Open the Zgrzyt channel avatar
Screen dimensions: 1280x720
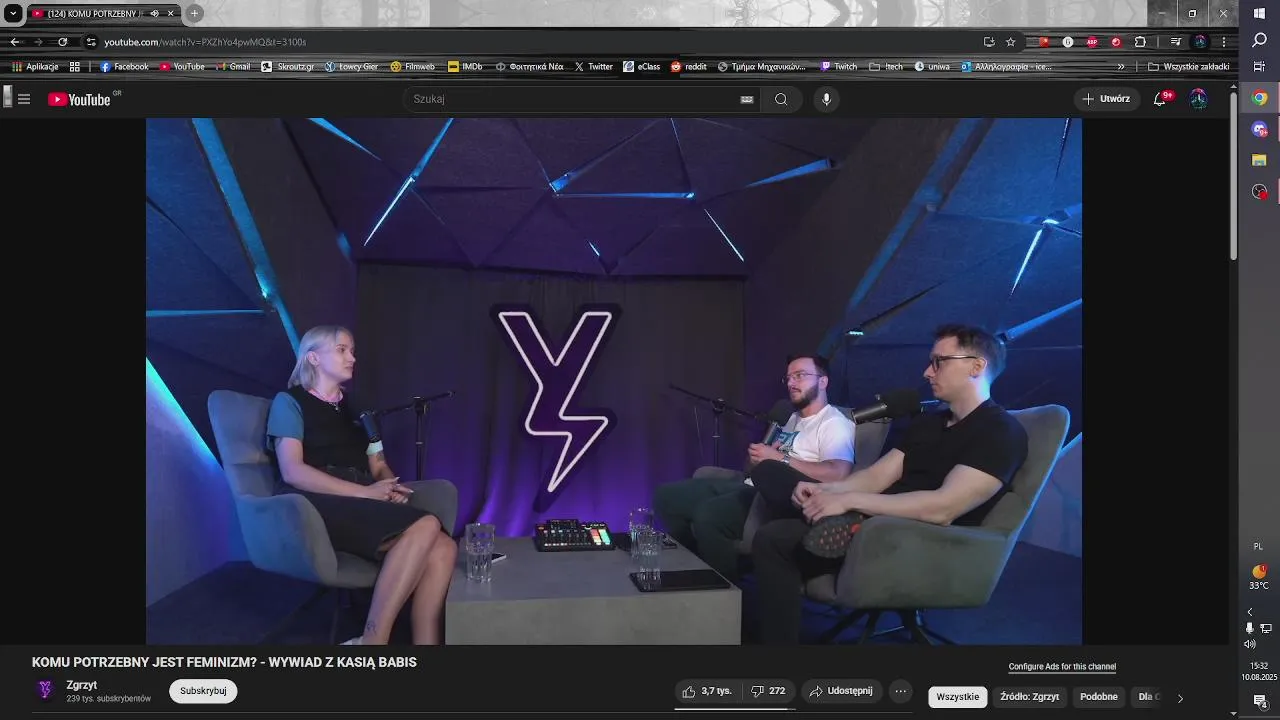pyautogui.click(x=45, y=690)
